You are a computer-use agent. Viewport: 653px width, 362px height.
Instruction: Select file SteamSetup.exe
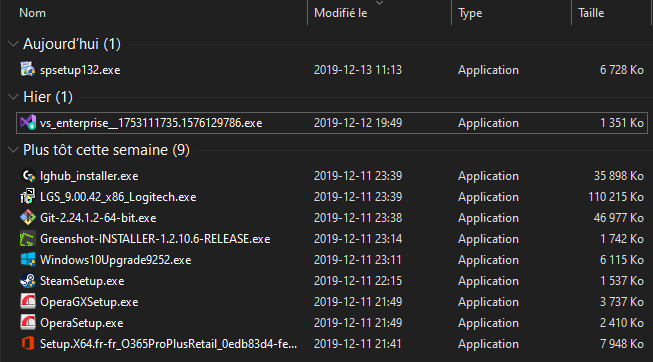[82, 281]
